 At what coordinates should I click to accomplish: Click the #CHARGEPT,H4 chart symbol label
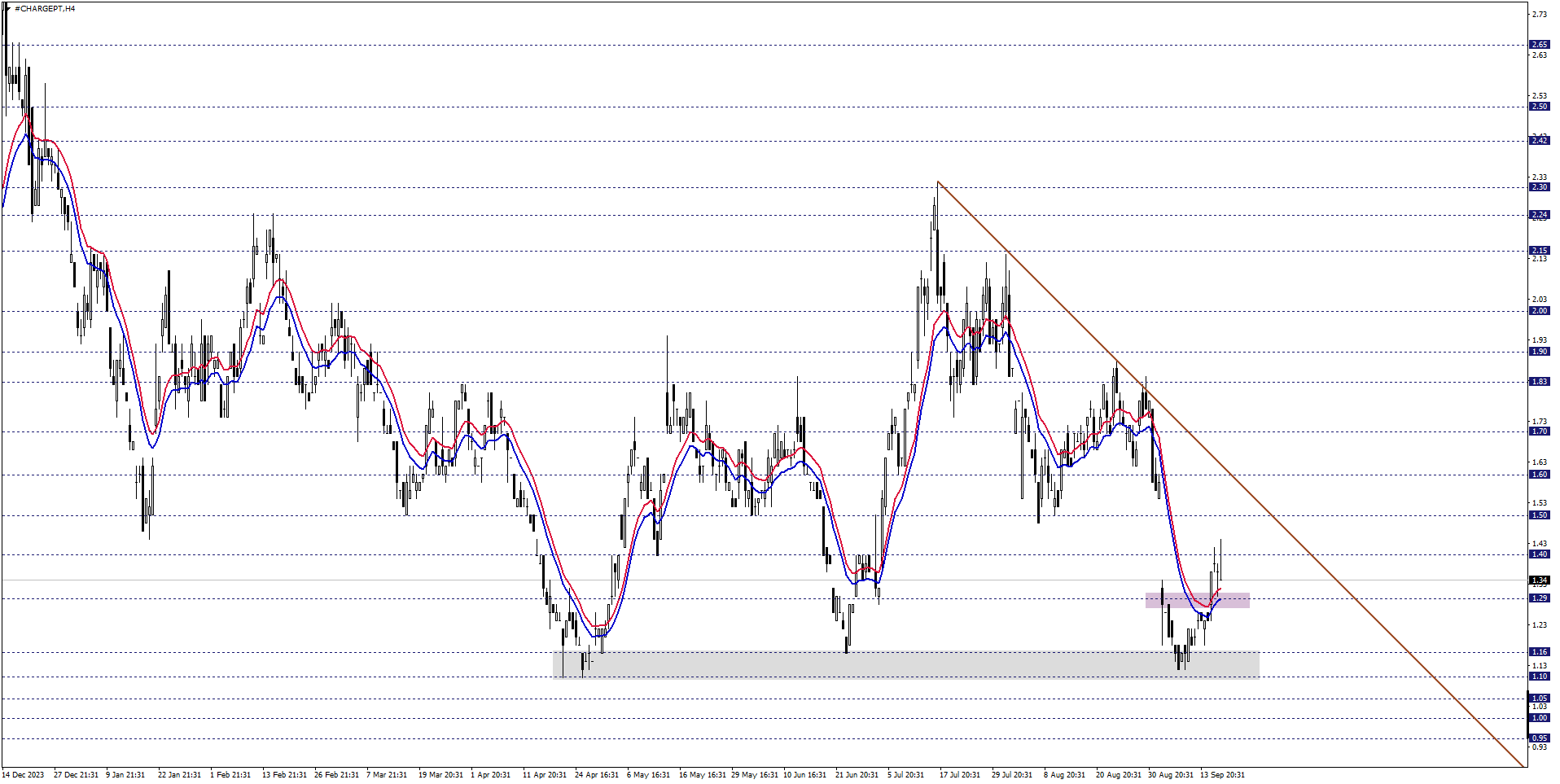[x=45, y=8]
